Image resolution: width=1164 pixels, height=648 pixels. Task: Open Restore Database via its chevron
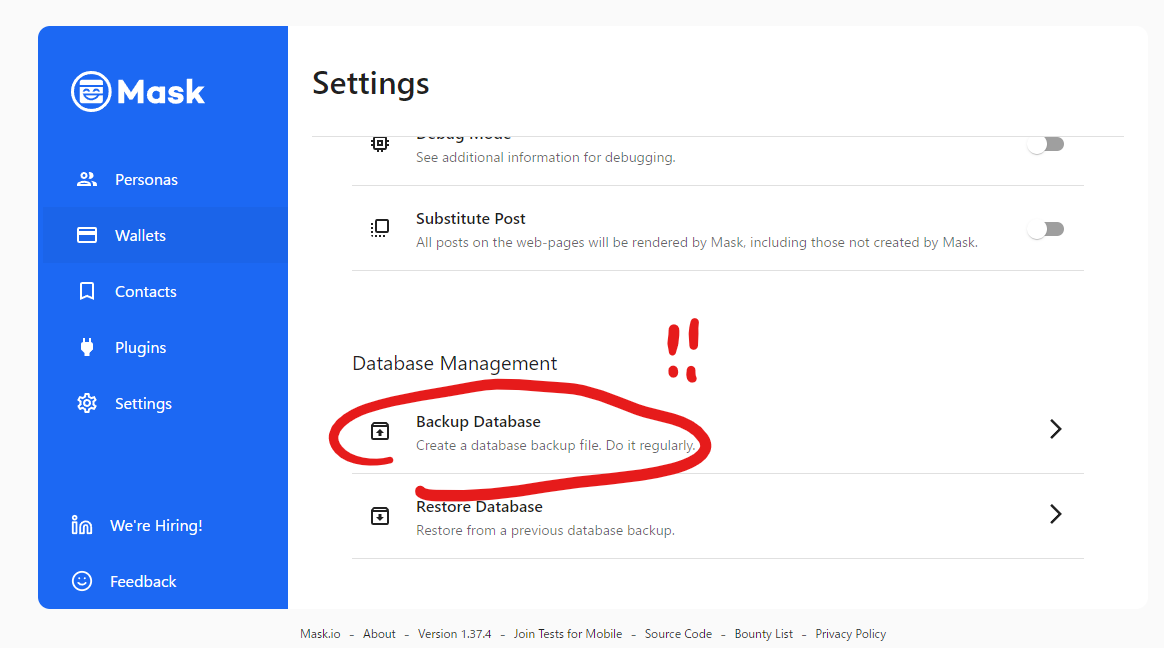click(1056, 514)
